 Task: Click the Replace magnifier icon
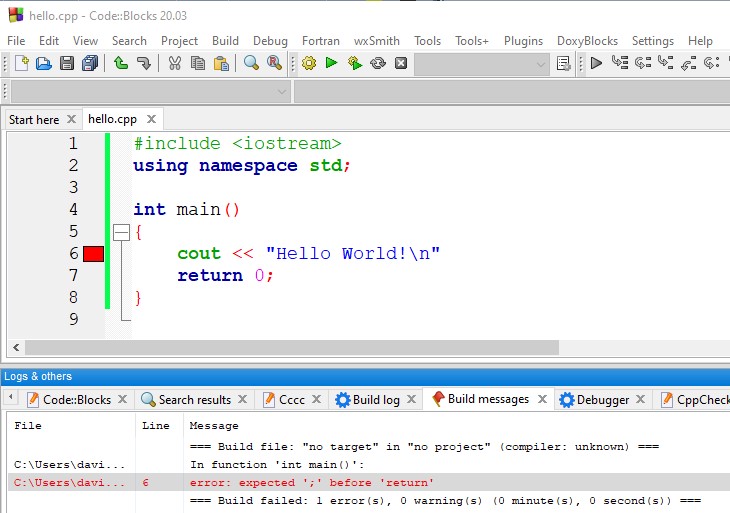tap(274, 63)
